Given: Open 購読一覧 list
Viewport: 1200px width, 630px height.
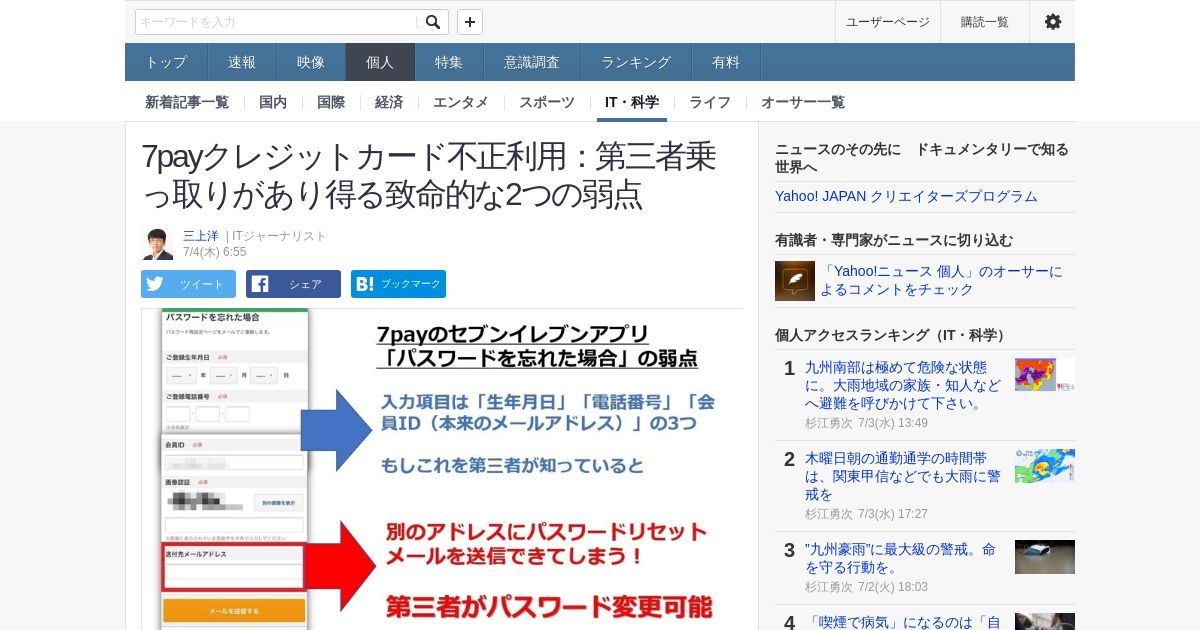Looking at the screenshot, I should pyautogui.click(x=985, y=22).
